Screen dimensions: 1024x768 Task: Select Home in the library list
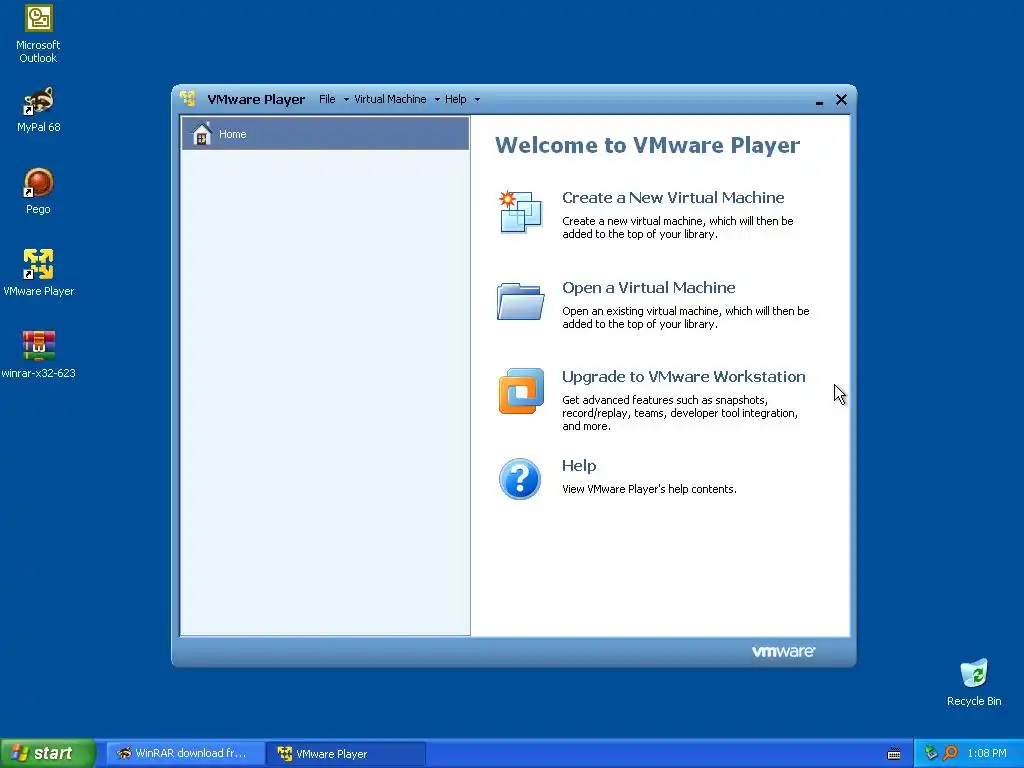coord(325,134)
